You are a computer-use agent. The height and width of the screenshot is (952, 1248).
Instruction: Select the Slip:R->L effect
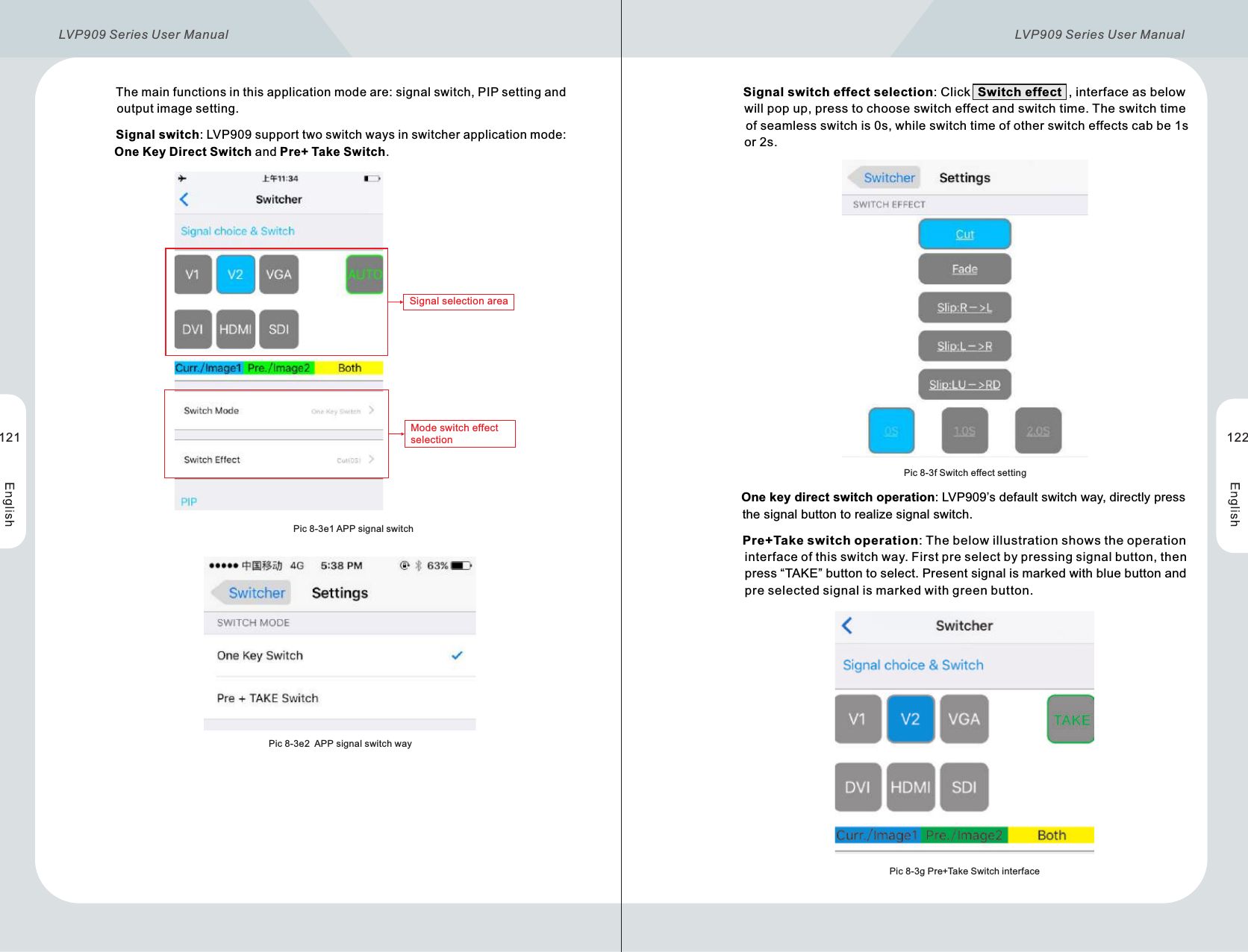pyautogui.click(x=964, y=307)
